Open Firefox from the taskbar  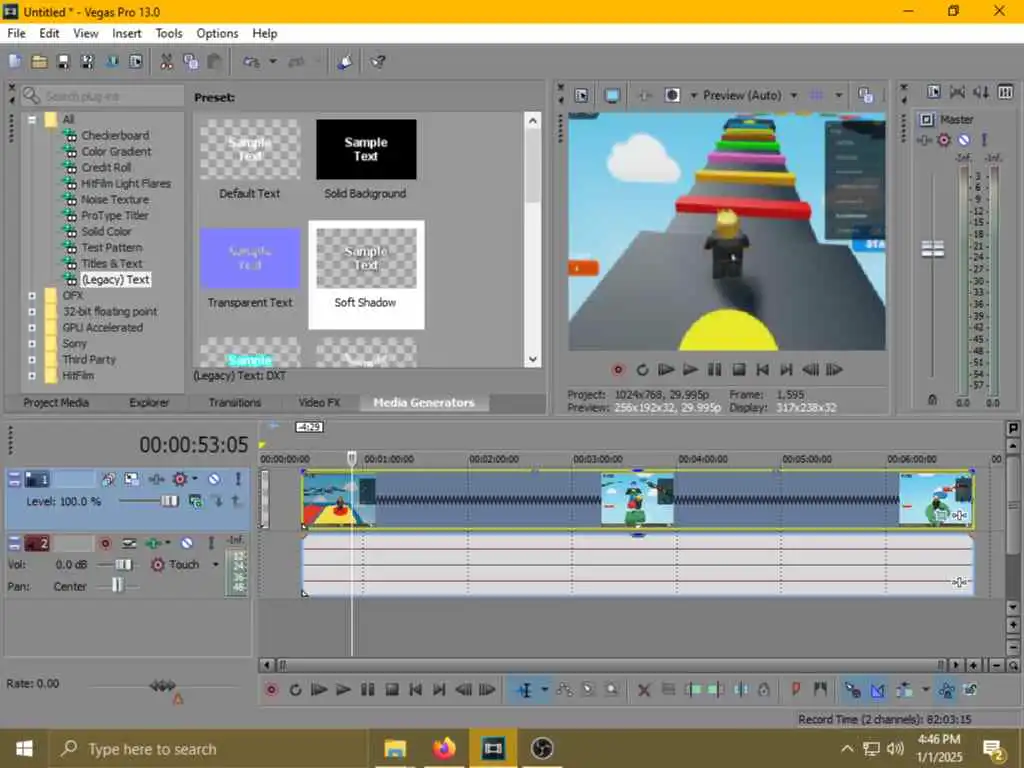tap(444, 748)
